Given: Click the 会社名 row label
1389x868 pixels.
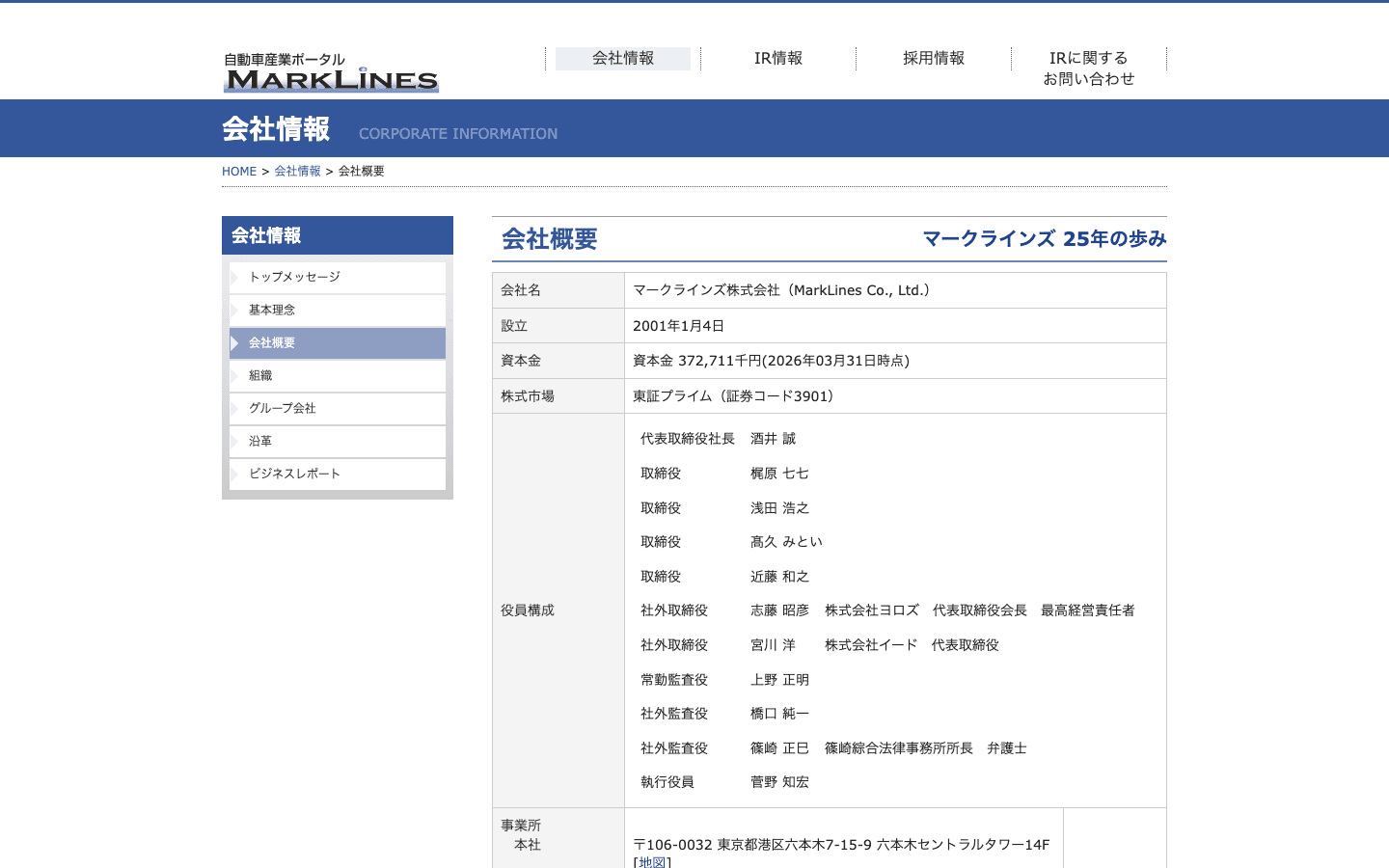Looking at the screenshot, I should (521, 290).
